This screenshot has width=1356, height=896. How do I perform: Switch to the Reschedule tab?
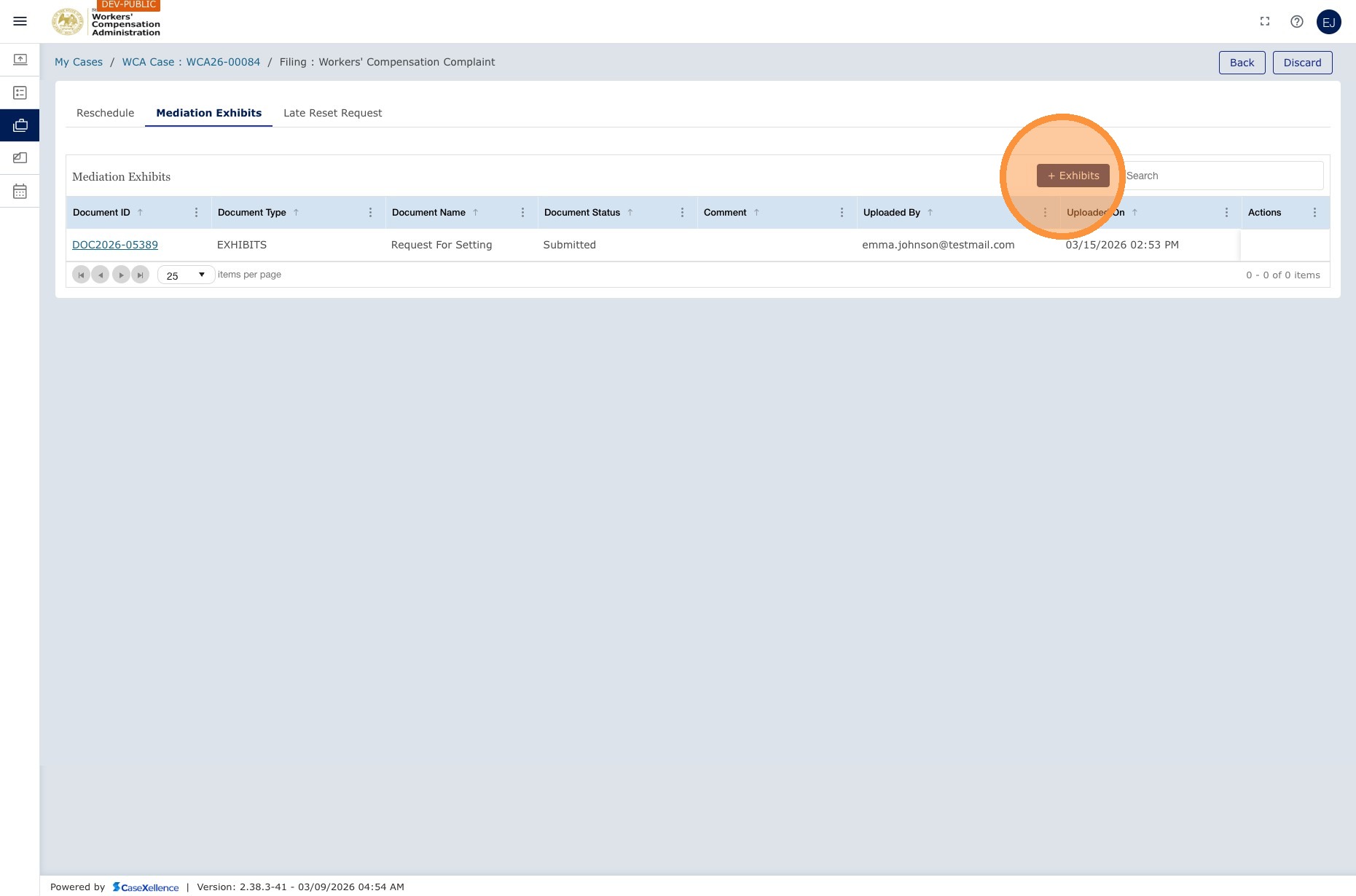(x=106, y=113)
